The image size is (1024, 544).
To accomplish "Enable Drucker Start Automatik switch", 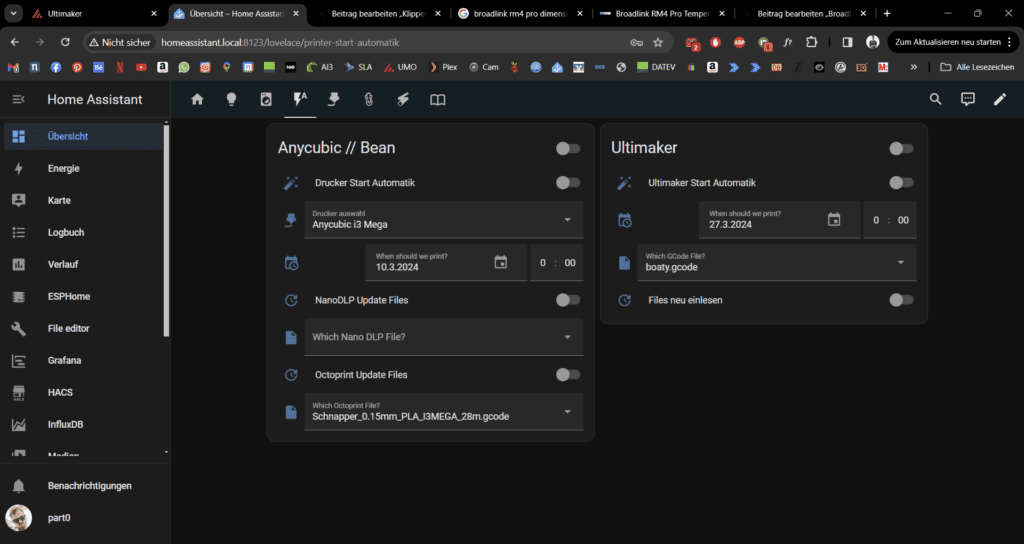I will 568,183.
